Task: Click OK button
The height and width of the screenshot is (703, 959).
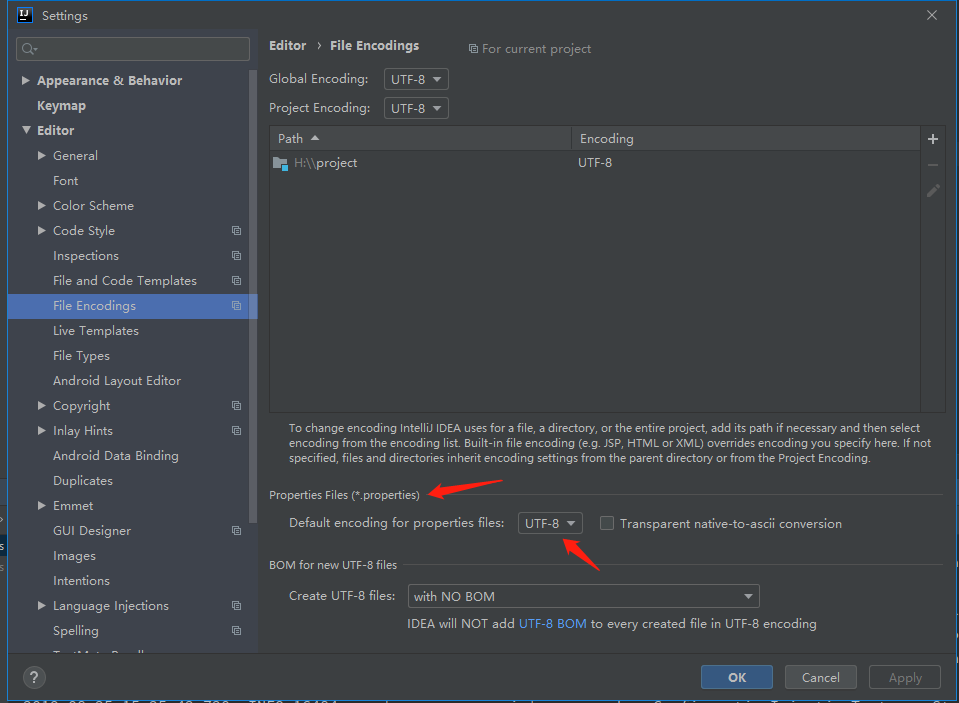Action: [736, 677]
